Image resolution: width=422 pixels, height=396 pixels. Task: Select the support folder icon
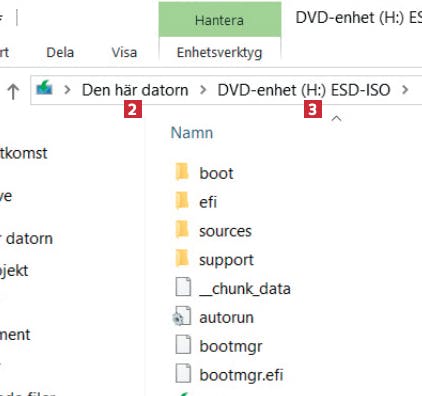tap(182, 258)
